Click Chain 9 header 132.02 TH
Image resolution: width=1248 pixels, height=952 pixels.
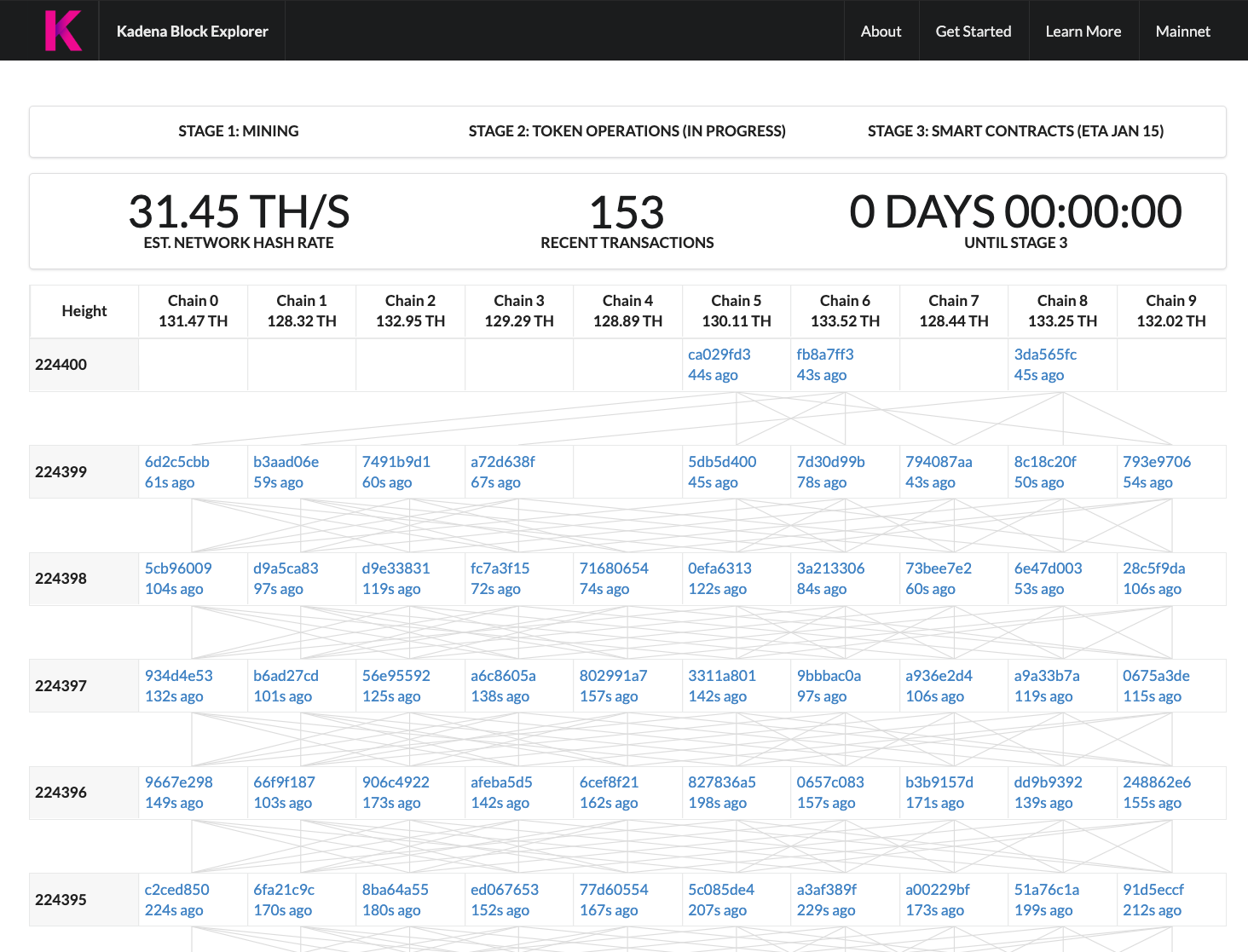pyautogui.click(x=1171, y=311)
